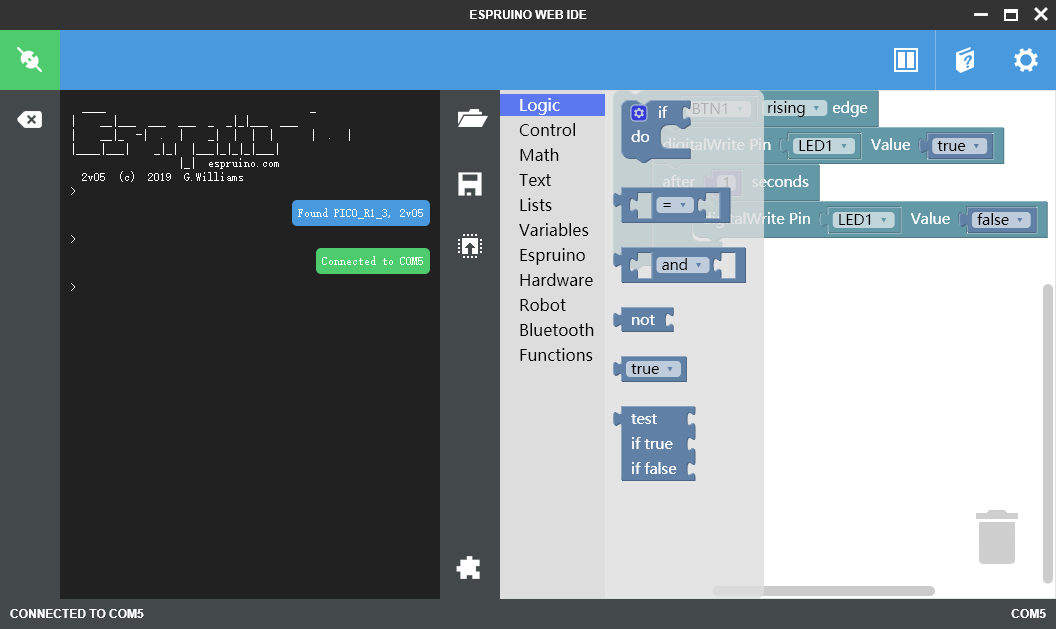Click the trash can in the Blockly workspace
The height and width of the screenshot is (629, 1056).
pos(996,536)
